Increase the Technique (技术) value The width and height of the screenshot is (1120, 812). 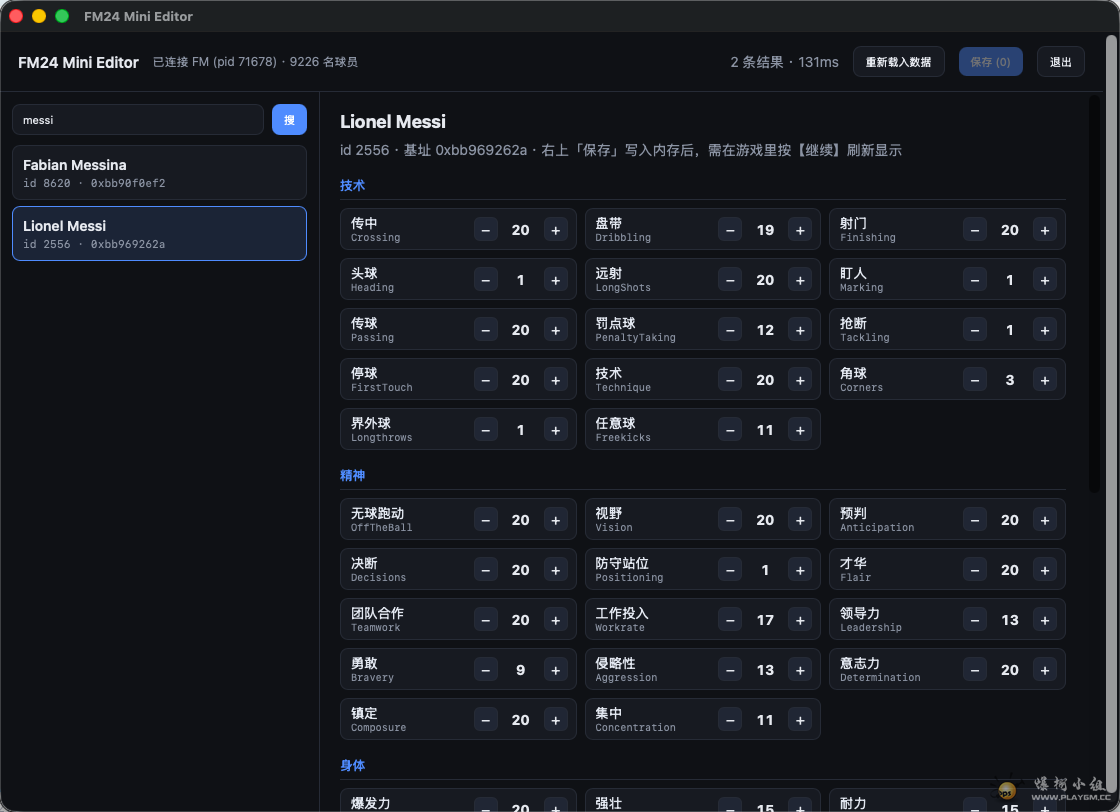click(800, 380)
